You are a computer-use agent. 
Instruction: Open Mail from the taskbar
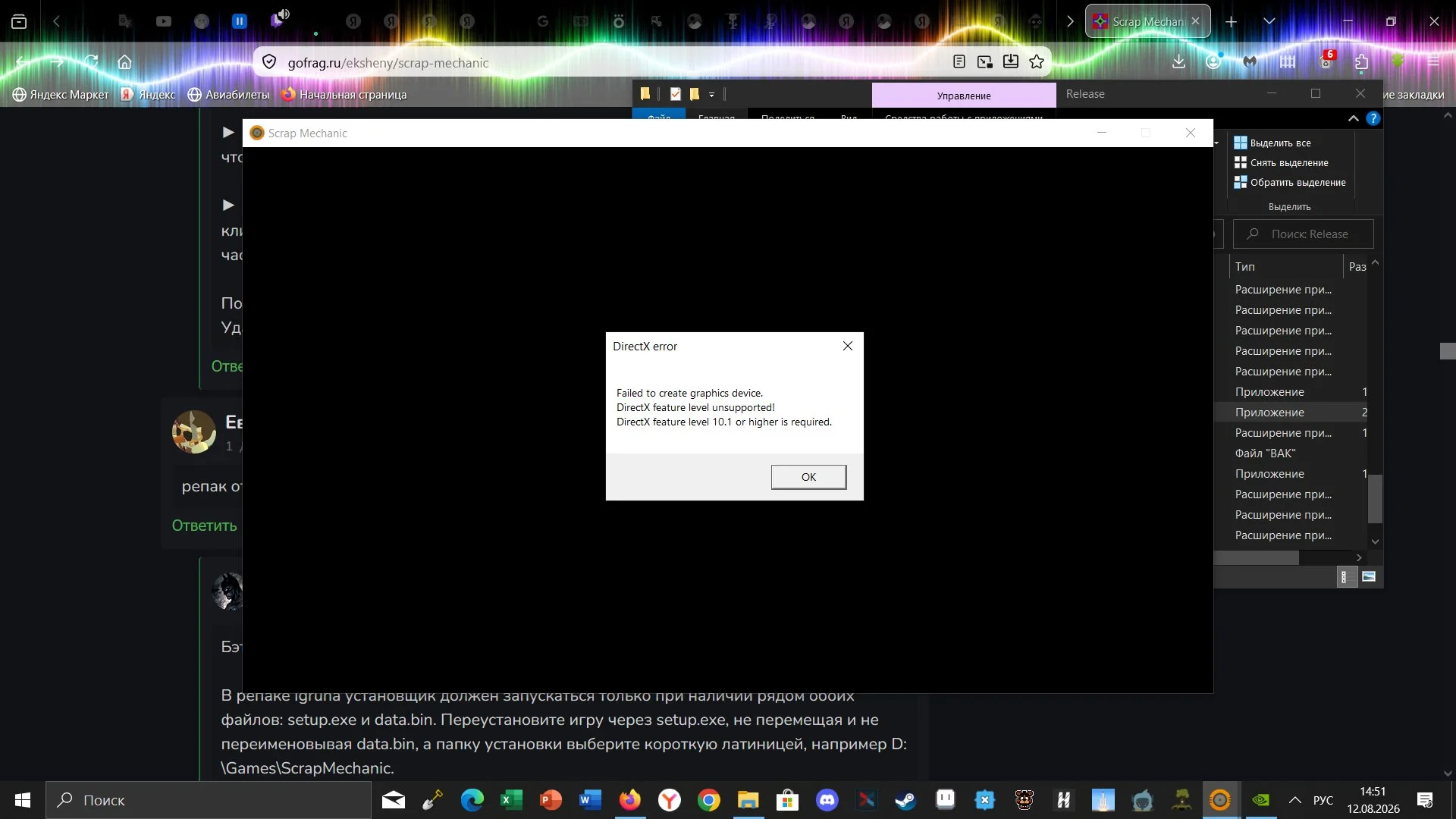click(x=393, y=800)
